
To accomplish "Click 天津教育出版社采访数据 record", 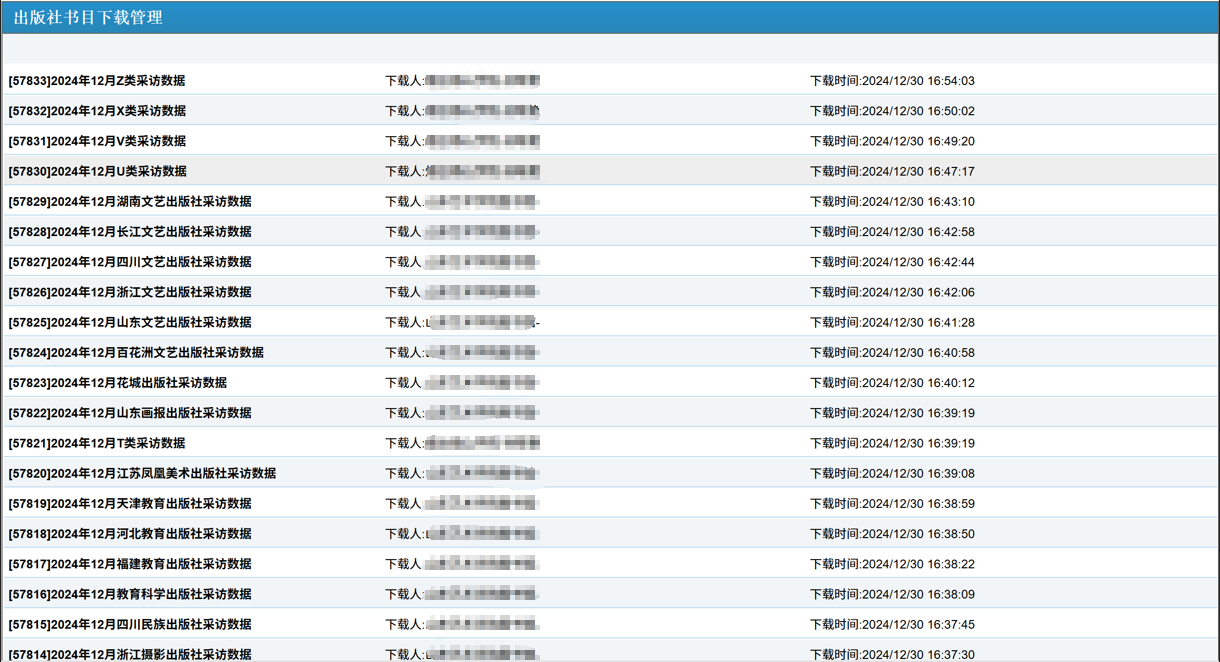I will [x=130, y=504].
